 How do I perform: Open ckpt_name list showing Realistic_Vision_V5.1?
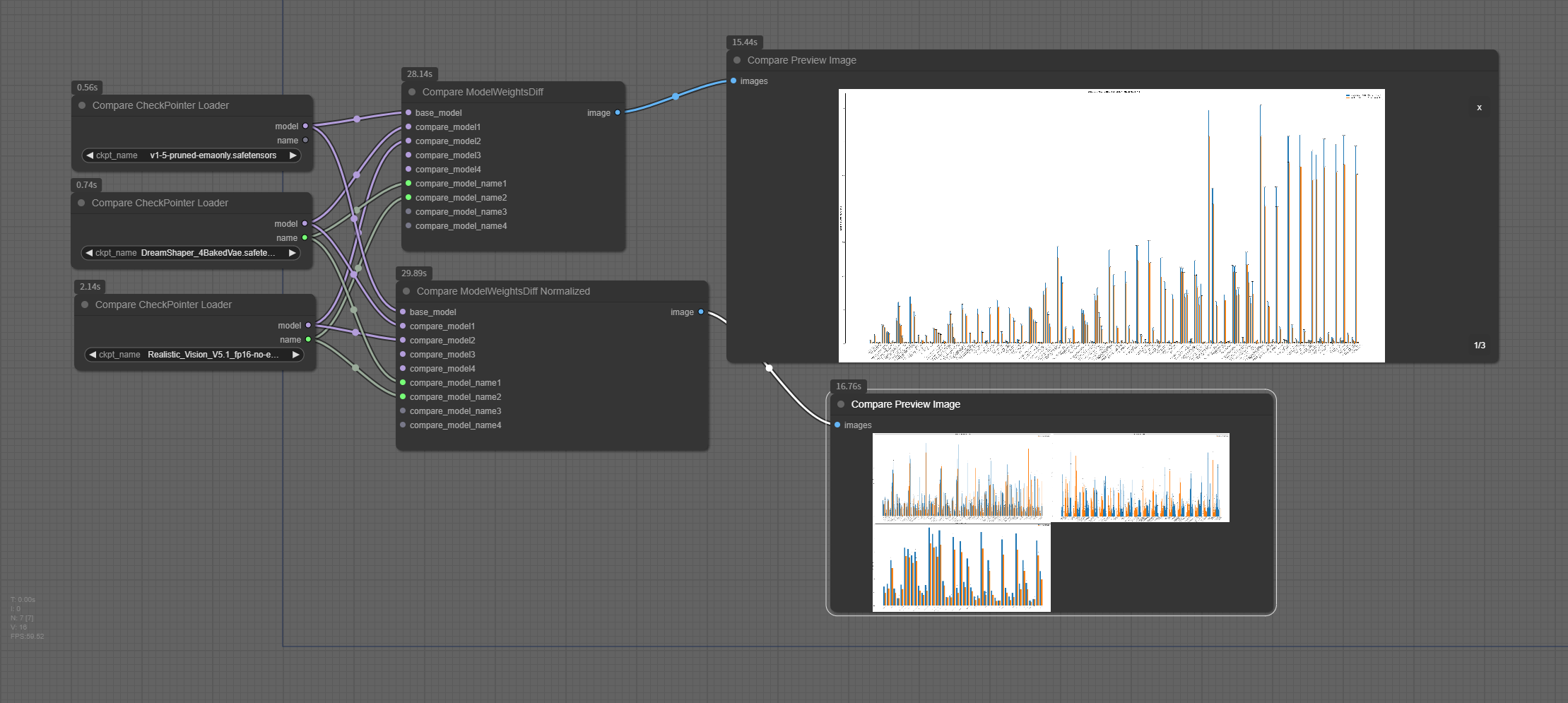coord(194,355)
